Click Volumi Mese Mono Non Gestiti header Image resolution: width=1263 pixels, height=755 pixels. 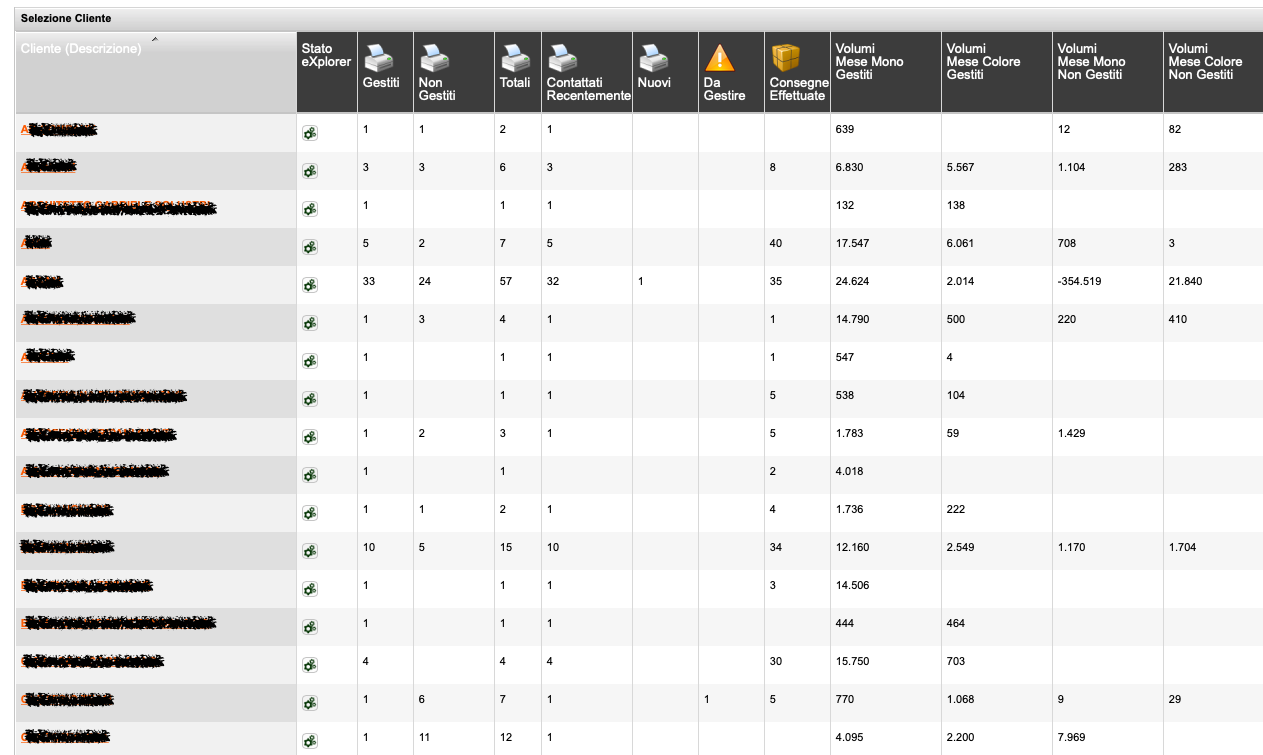(1091, 61)
